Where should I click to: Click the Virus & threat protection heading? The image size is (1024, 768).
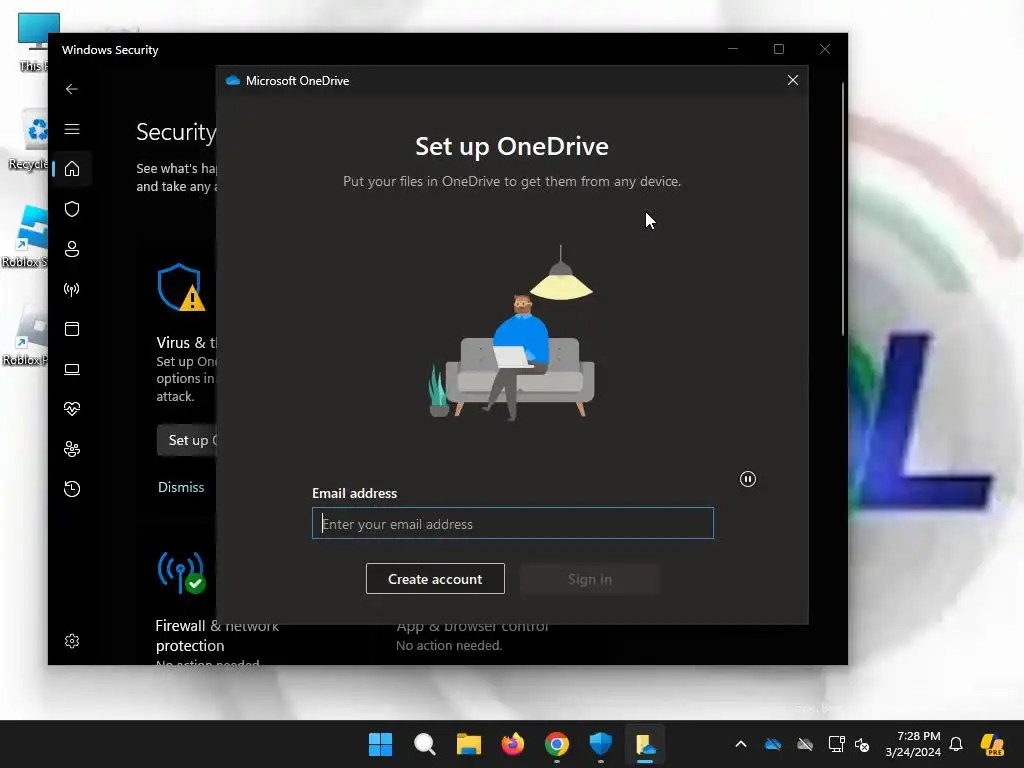click(x=187, y=343)
